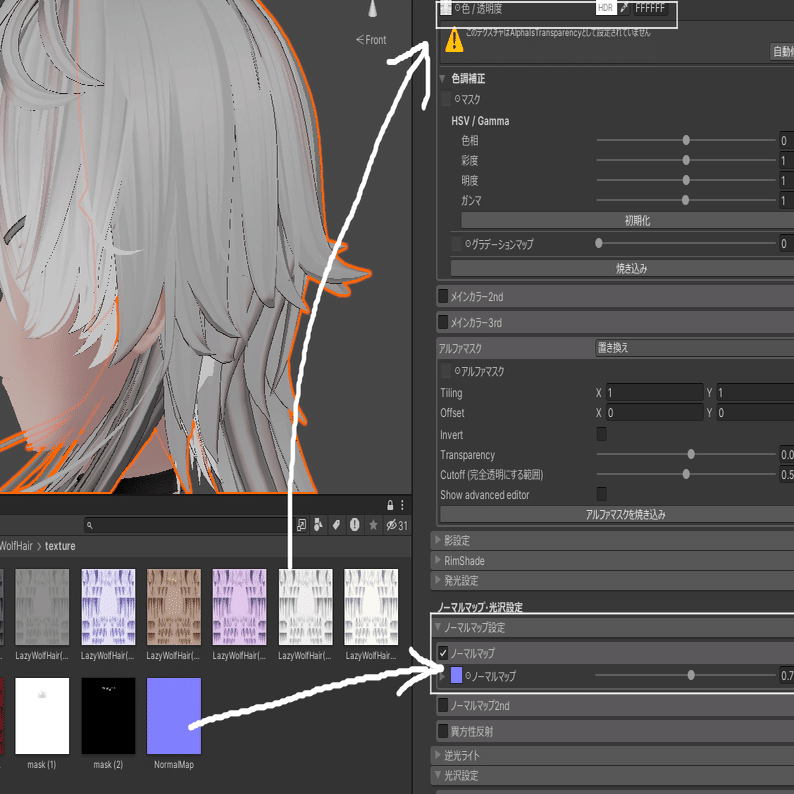
Task: Adjust the 彩度 saturation slider
Action: (686, 160)
